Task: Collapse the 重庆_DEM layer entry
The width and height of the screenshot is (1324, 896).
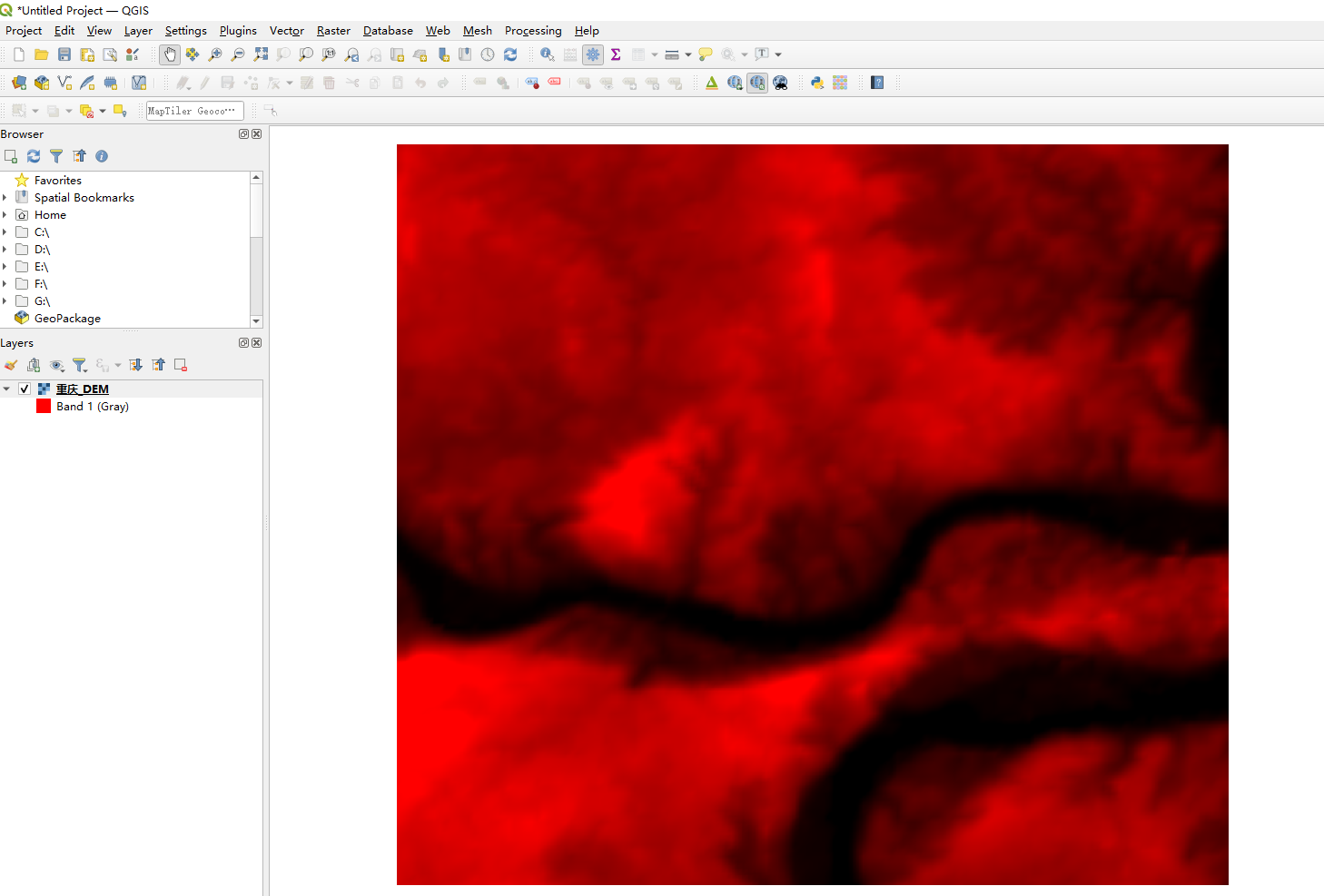Action: coord(6,388)
